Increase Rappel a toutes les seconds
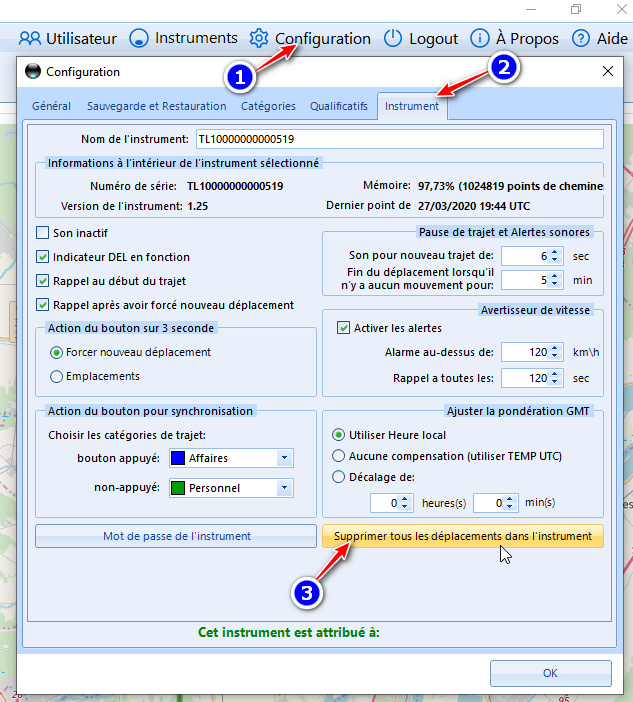The width and height of the screenshot is (633, 702). click(555, 374)
